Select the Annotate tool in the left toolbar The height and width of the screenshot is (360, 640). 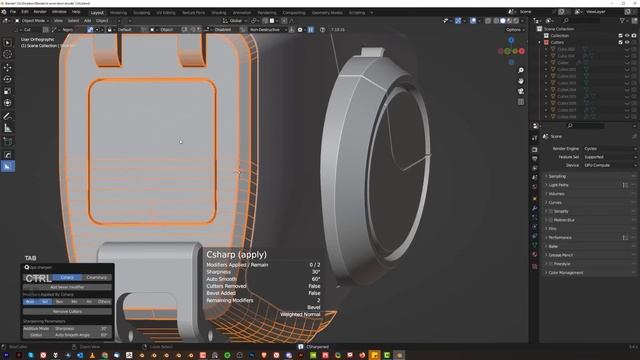coord(7,116)
